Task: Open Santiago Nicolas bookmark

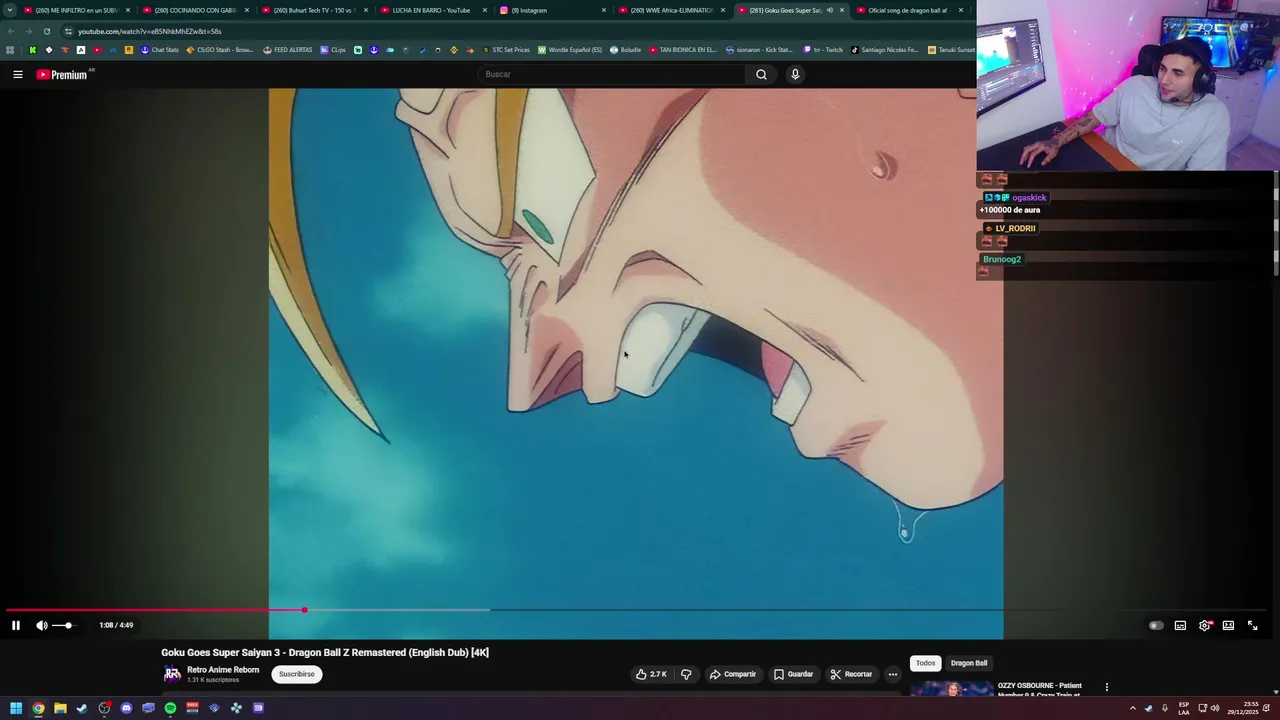Action: 885,50
